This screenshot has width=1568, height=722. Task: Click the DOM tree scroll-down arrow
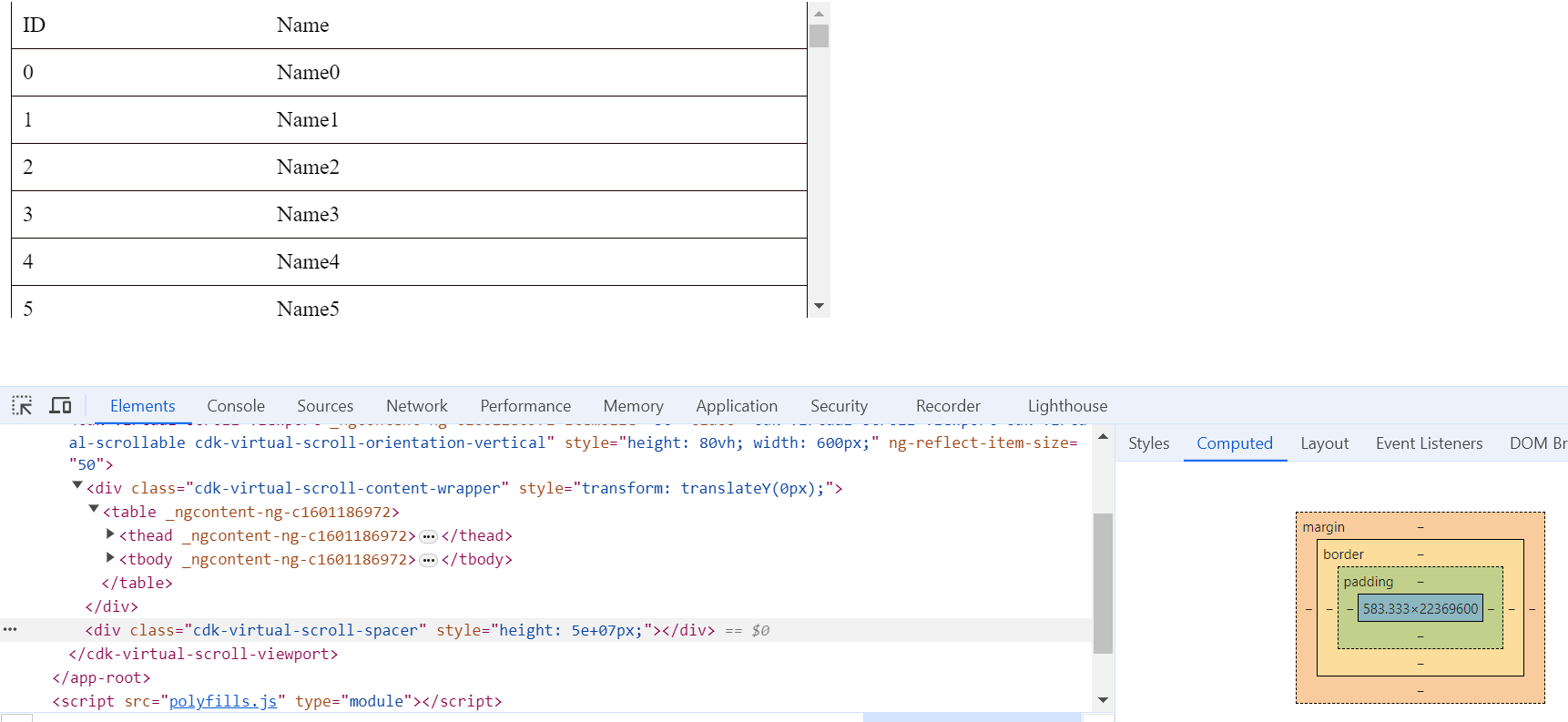(x=1103, y=700)
